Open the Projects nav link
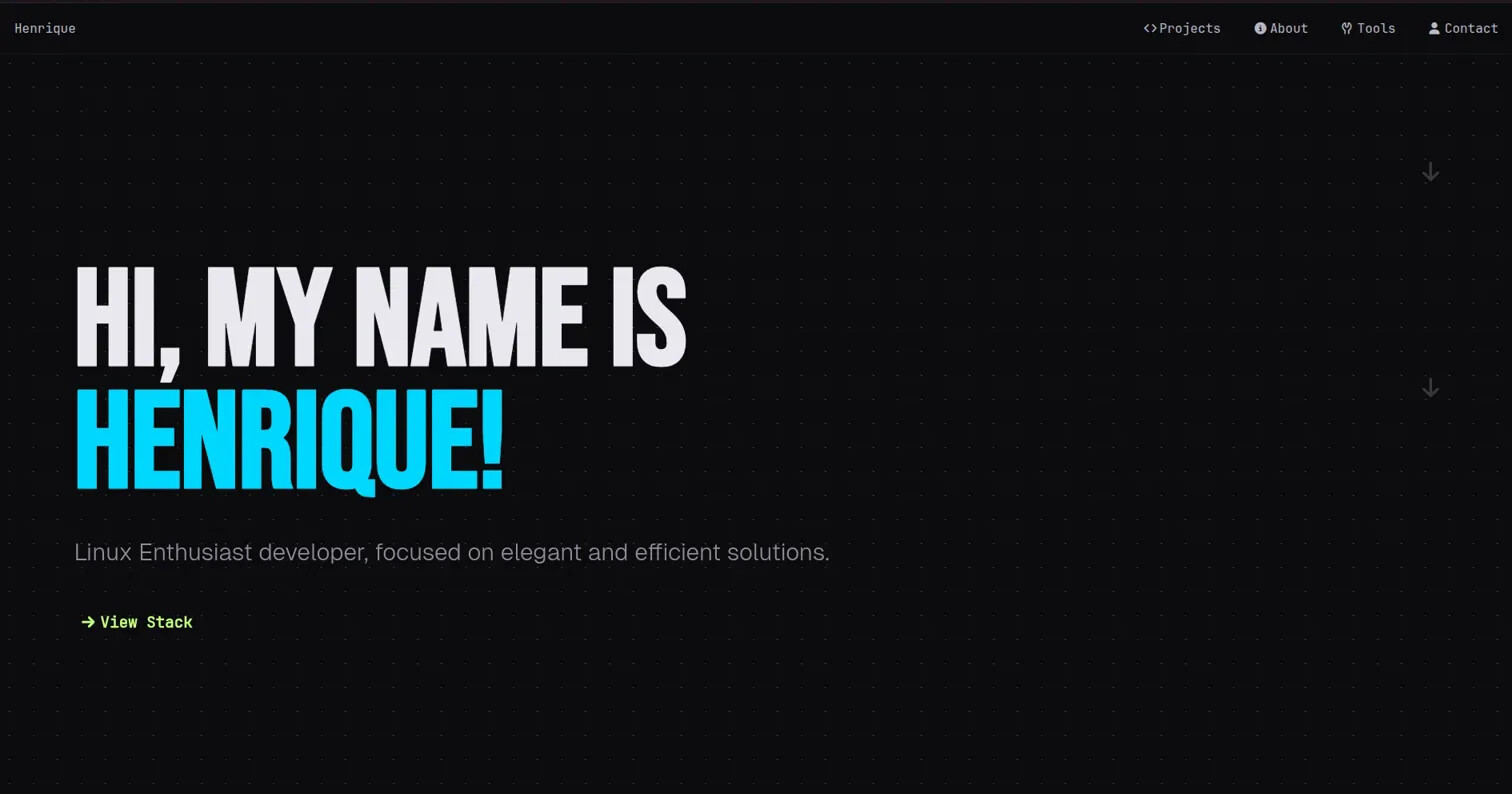The image size is (1512, 794). [1182, 28]
